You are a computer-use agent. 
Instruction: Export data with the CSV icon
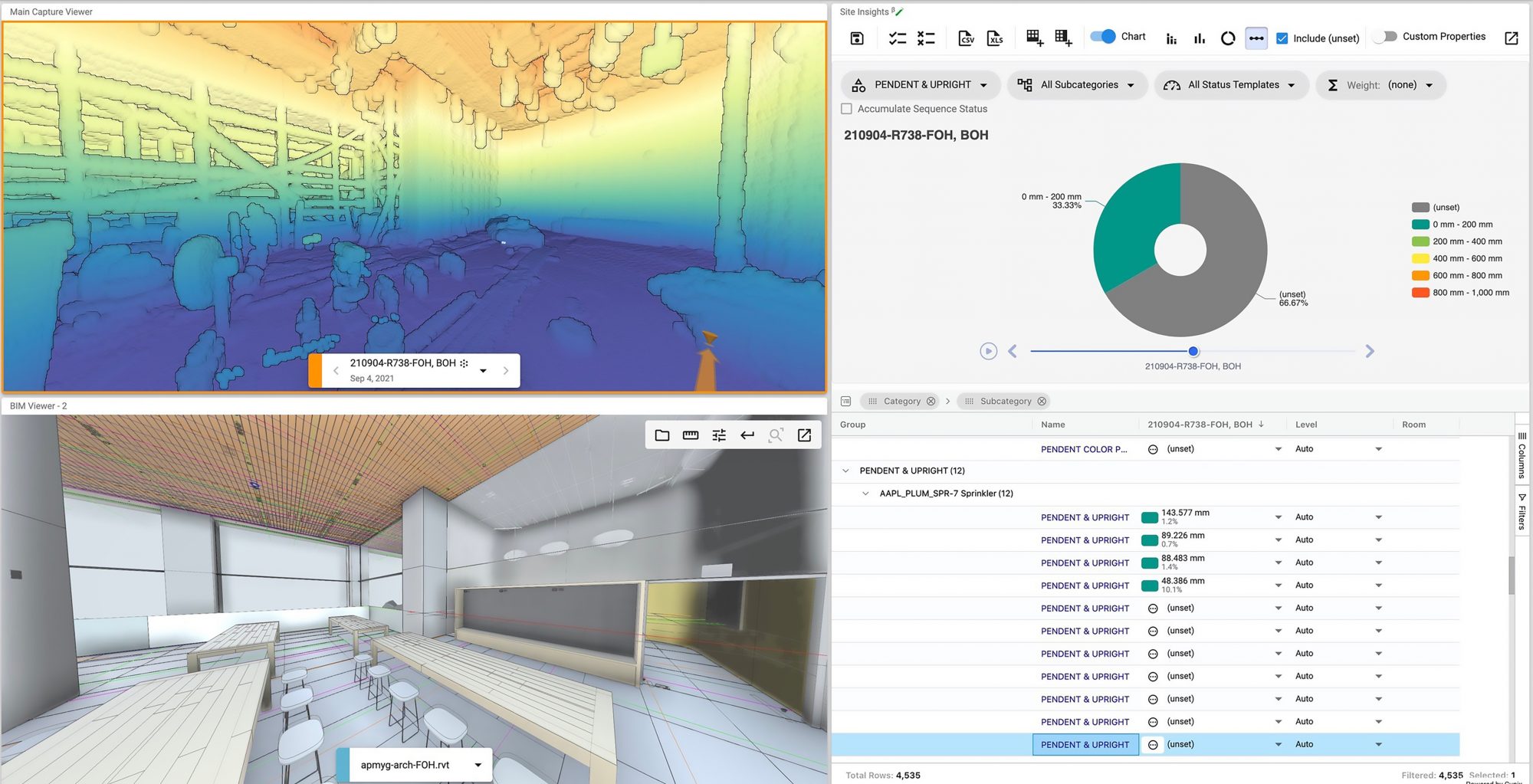[x=966, y=38]
